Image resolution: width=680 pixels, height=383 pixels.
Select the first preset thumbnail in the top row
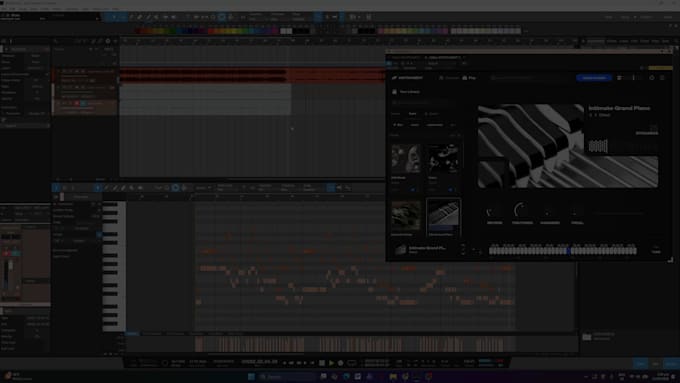coord(405,159)
